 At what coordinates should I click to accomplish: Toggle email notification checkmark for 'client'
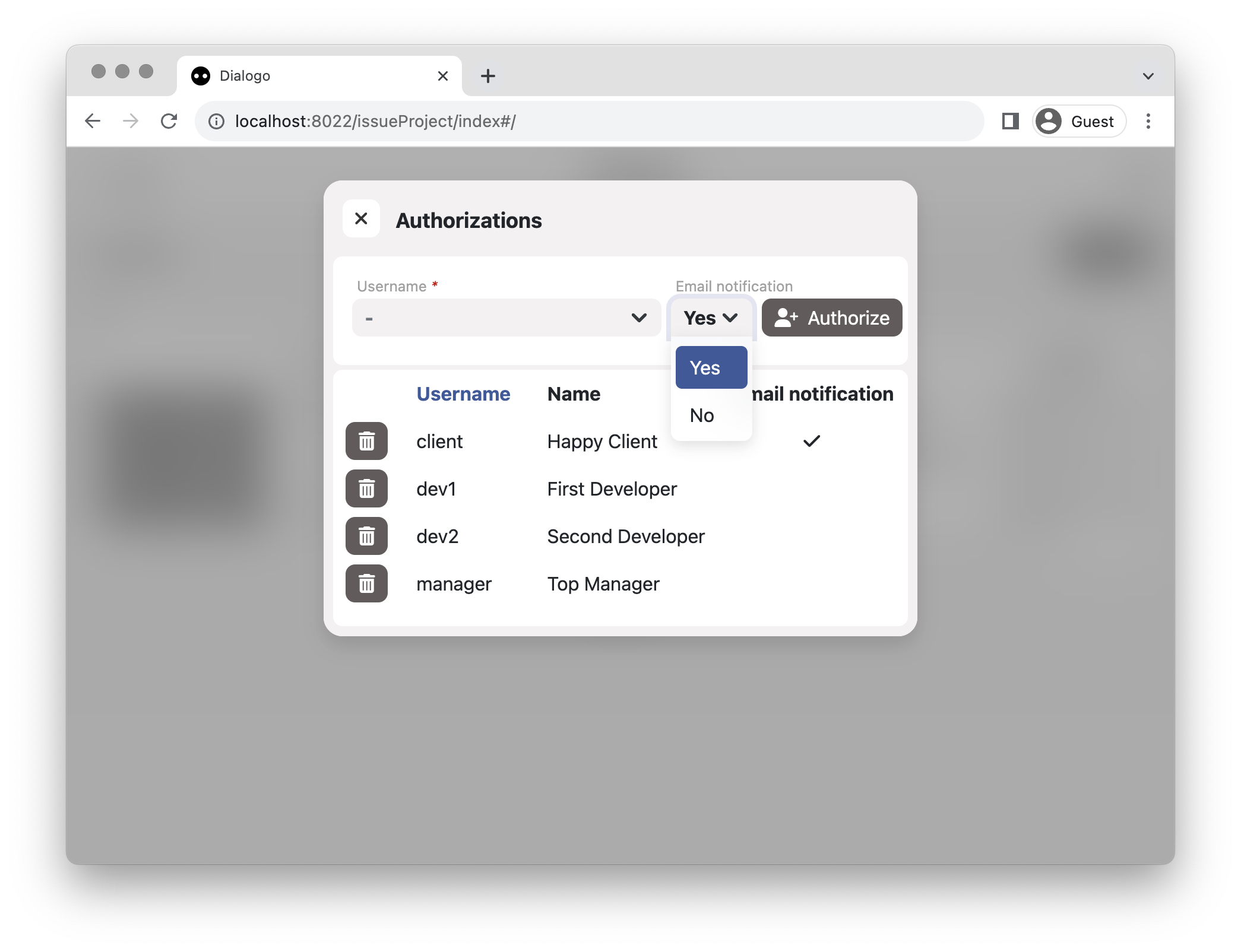point(811,441)
